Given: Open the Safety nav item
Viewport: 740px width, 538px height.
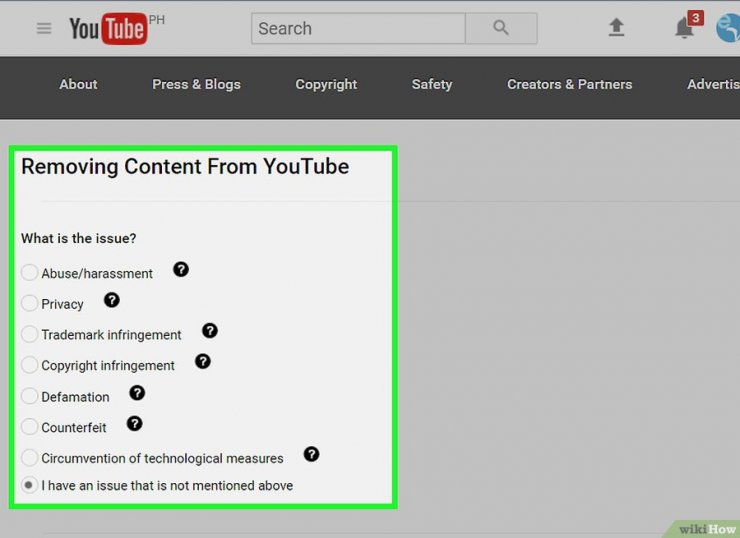Looking at the screenshot, I should pos(432,84).
